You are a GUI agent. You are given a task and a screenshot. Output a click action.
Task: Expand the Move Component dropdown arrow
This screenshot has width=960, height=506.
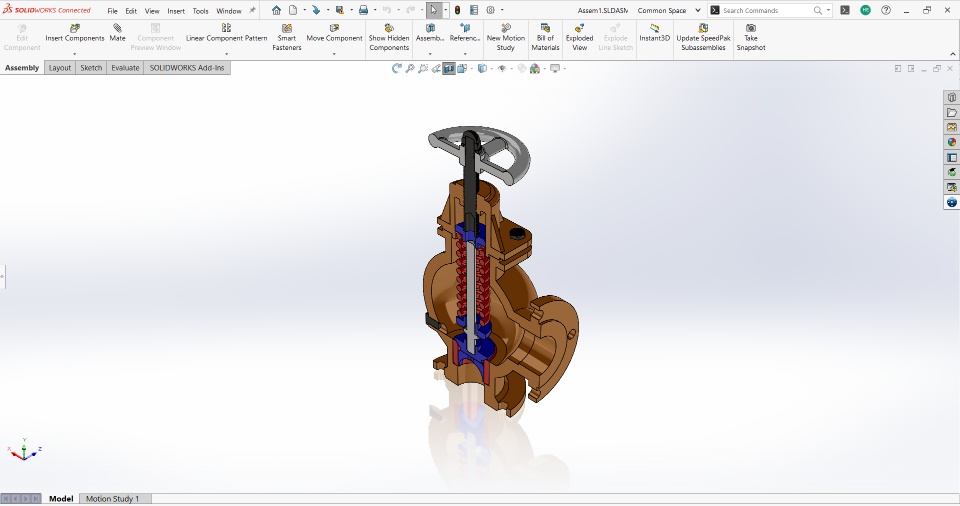point(334,54)
